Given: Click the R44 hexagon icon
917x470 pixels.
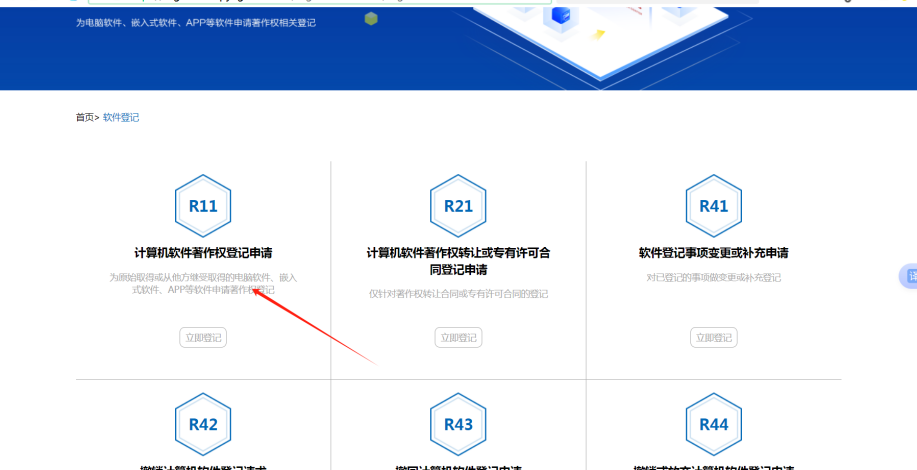Looking at the screenshot, I should 713,425.
